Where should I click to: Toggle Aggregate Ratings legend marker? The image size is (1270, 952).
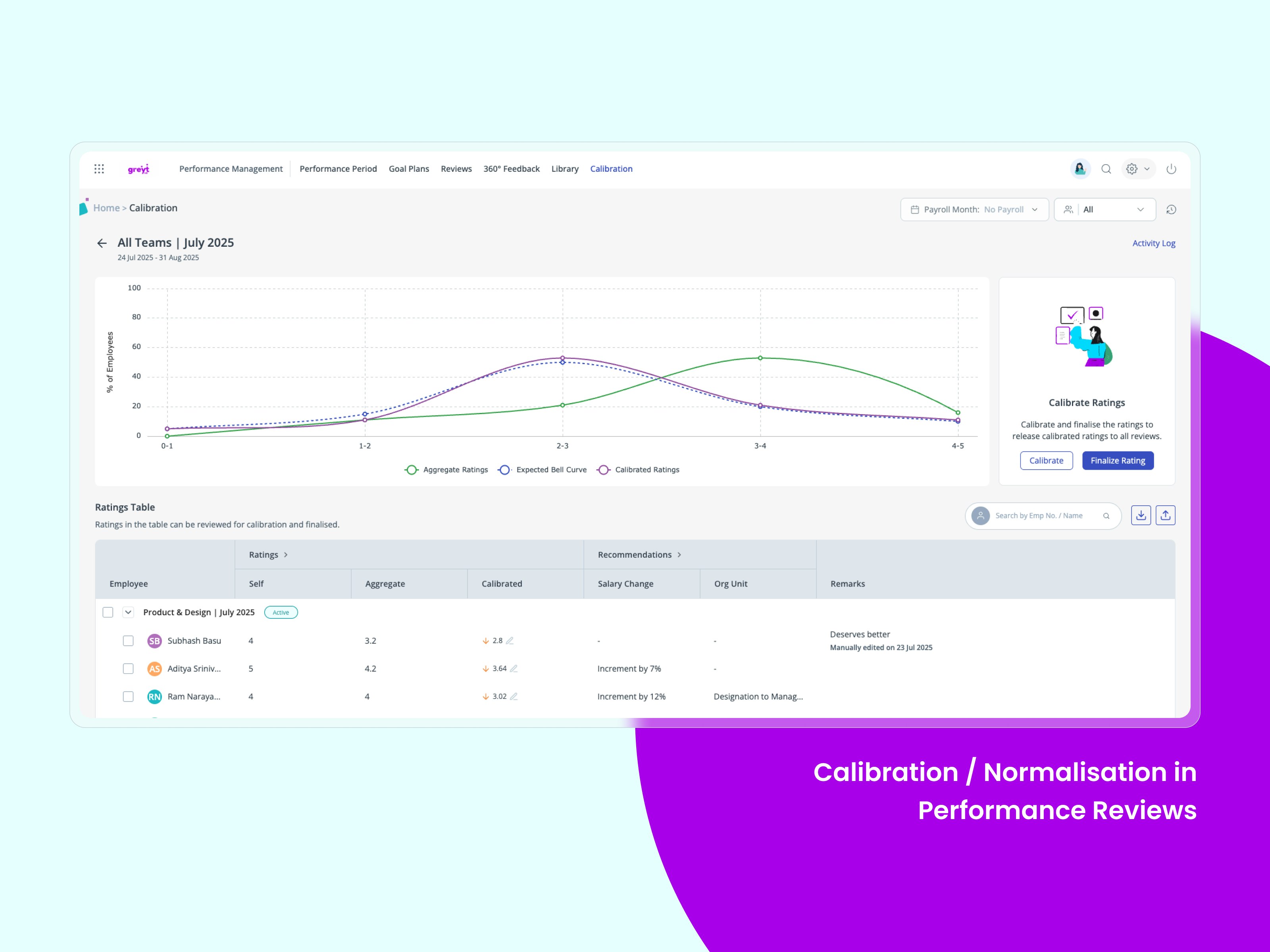(411, 470)
